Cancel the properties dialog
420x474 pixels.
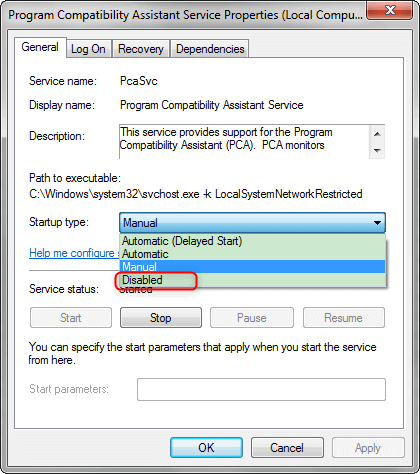point(287,448)
